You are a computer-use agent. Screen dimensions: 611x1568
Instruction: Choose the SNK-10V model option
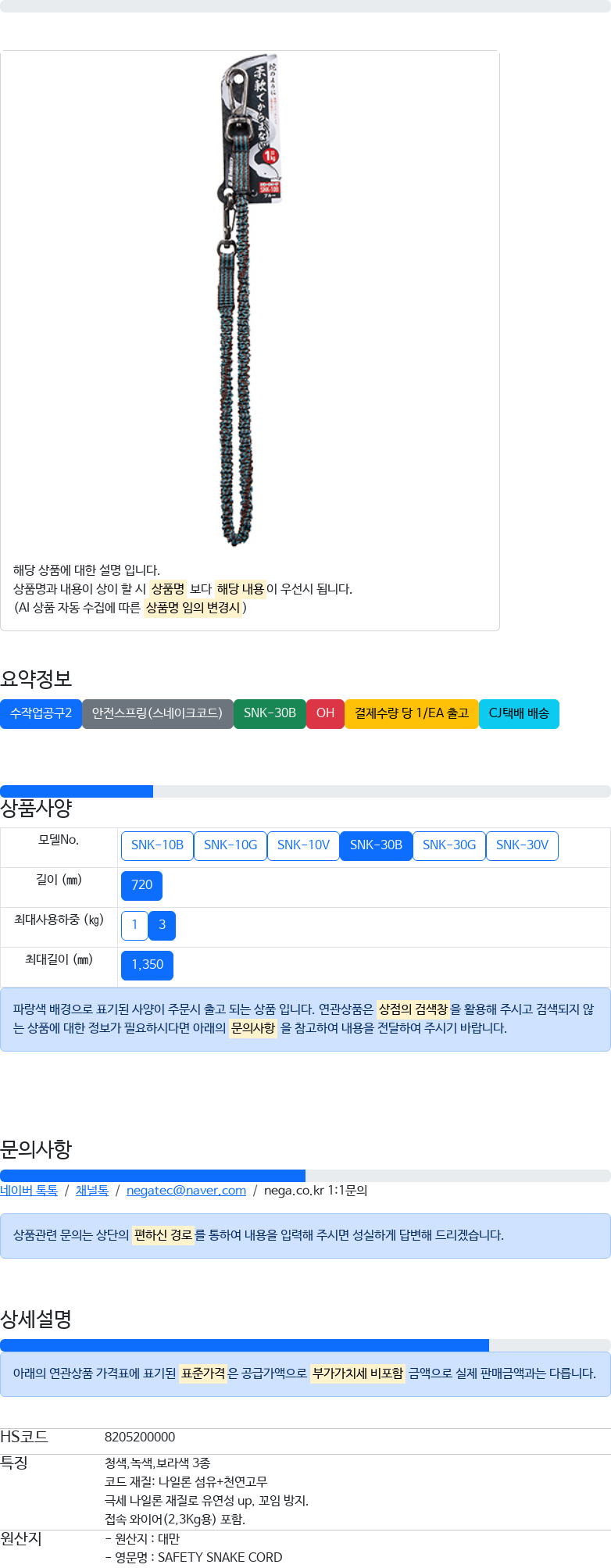click(x=303, y=845)
